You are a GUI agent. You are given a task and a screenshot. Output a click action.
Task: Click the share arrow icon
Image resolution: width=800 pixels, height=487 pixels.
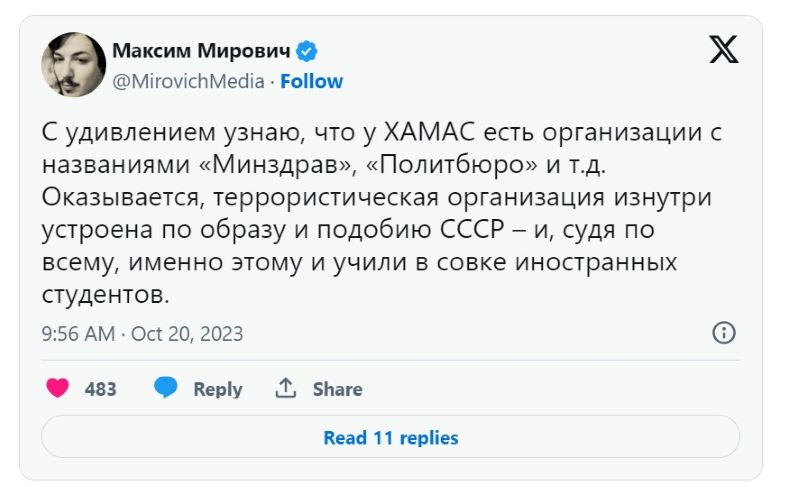[286, 388]
